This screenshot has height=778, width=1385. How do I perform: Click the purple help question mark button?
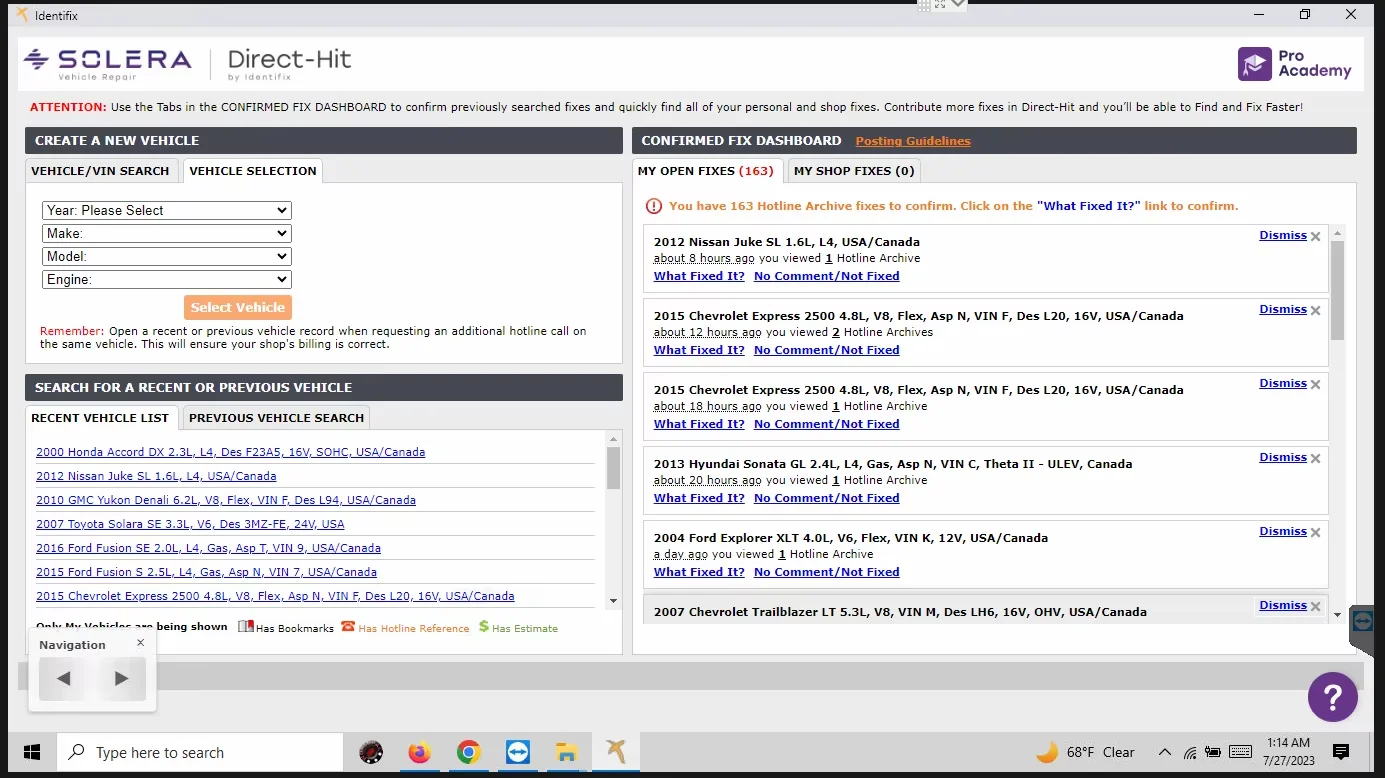(x=1332, y=696)
